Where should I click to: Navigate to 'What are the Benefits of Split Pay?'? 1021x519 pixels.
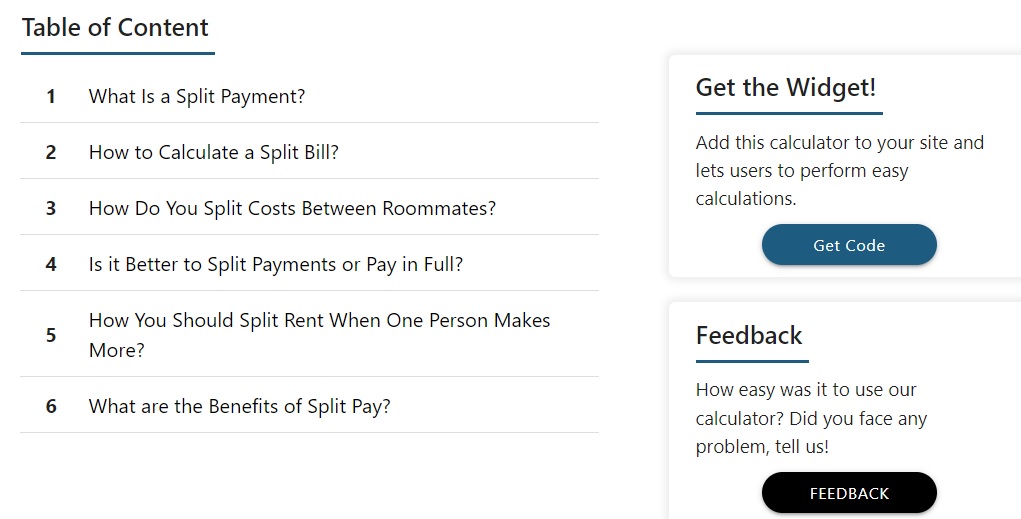click(240, 406)
